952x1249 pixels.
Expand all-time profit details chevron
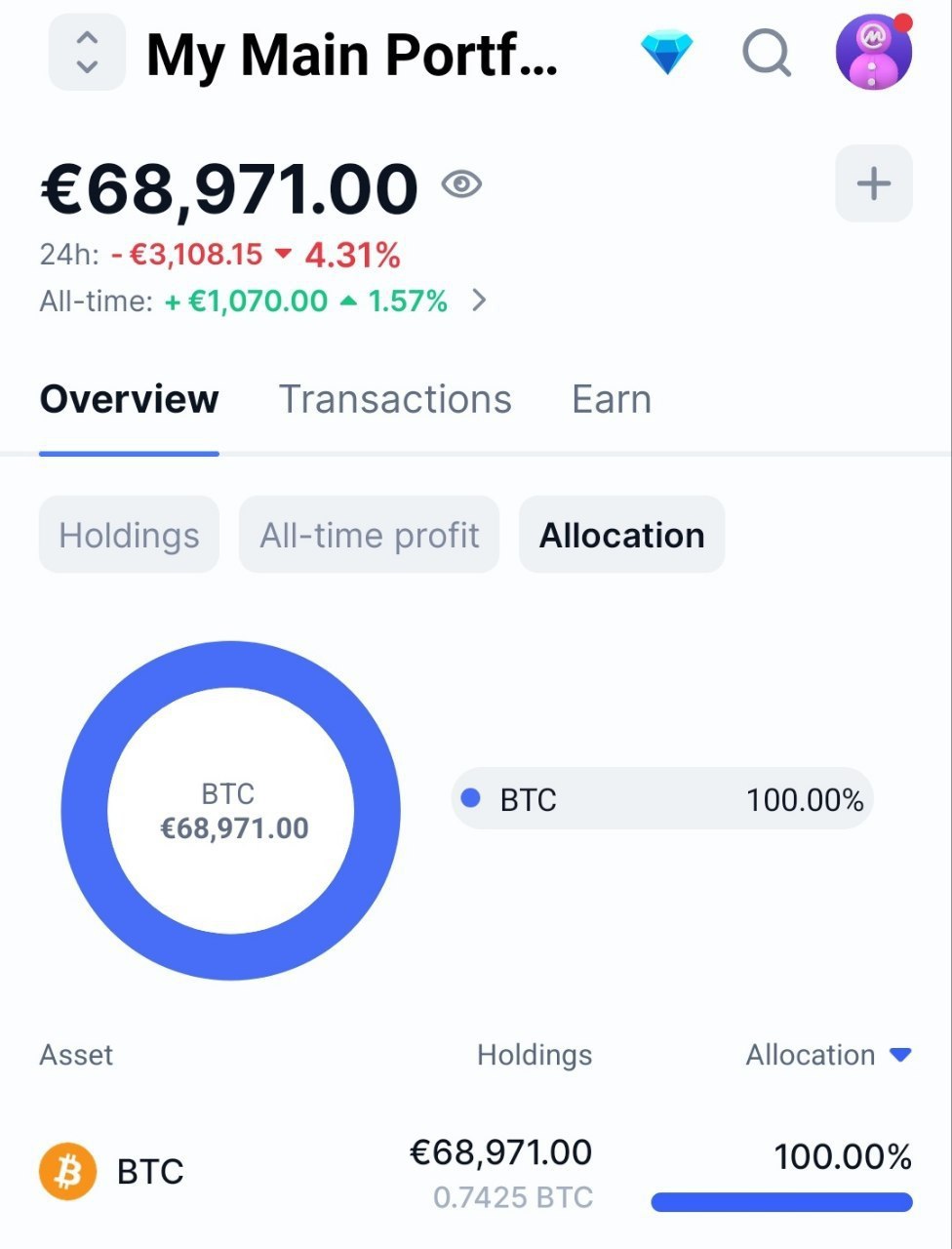coord(478,301)
